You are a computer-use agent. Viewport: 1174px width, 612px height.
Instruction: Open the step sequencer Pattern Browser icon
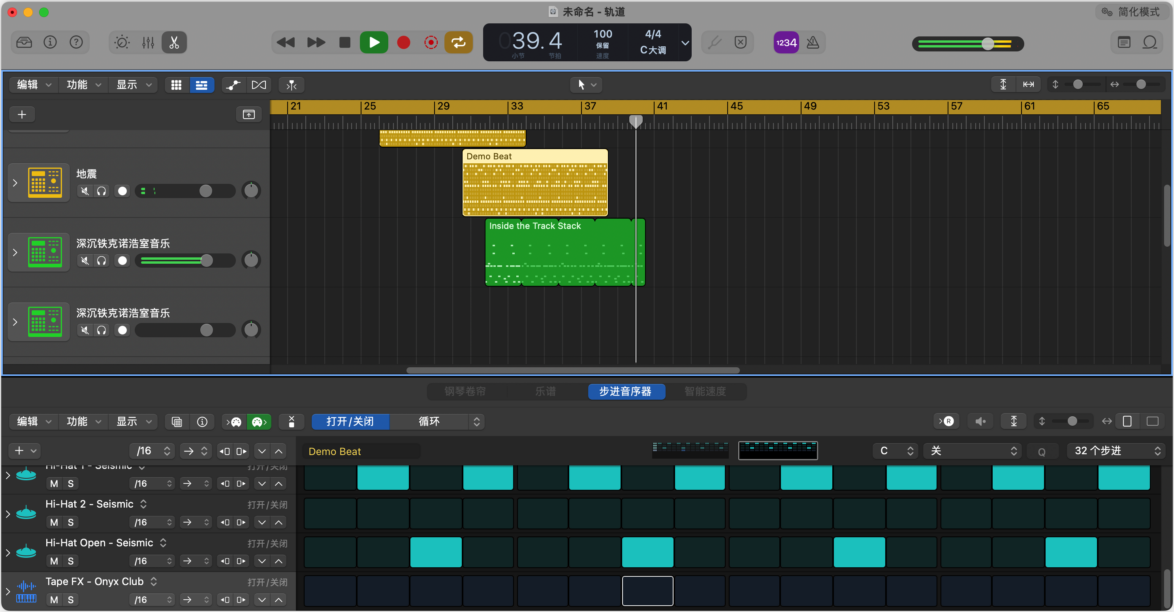[x=177, y=422]
